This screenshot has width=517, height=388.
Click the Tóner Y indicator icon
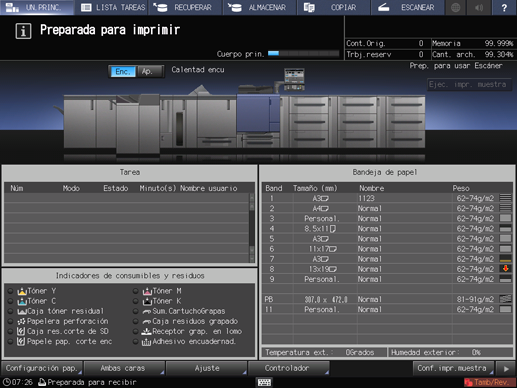tap(22, 291)
